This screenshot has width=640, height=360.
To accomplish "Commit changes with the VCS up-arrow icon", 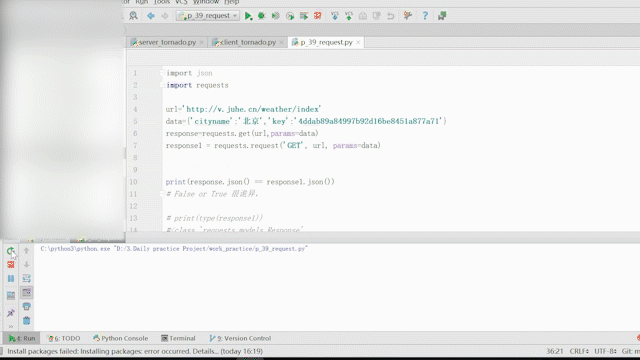I will (349, 16).
